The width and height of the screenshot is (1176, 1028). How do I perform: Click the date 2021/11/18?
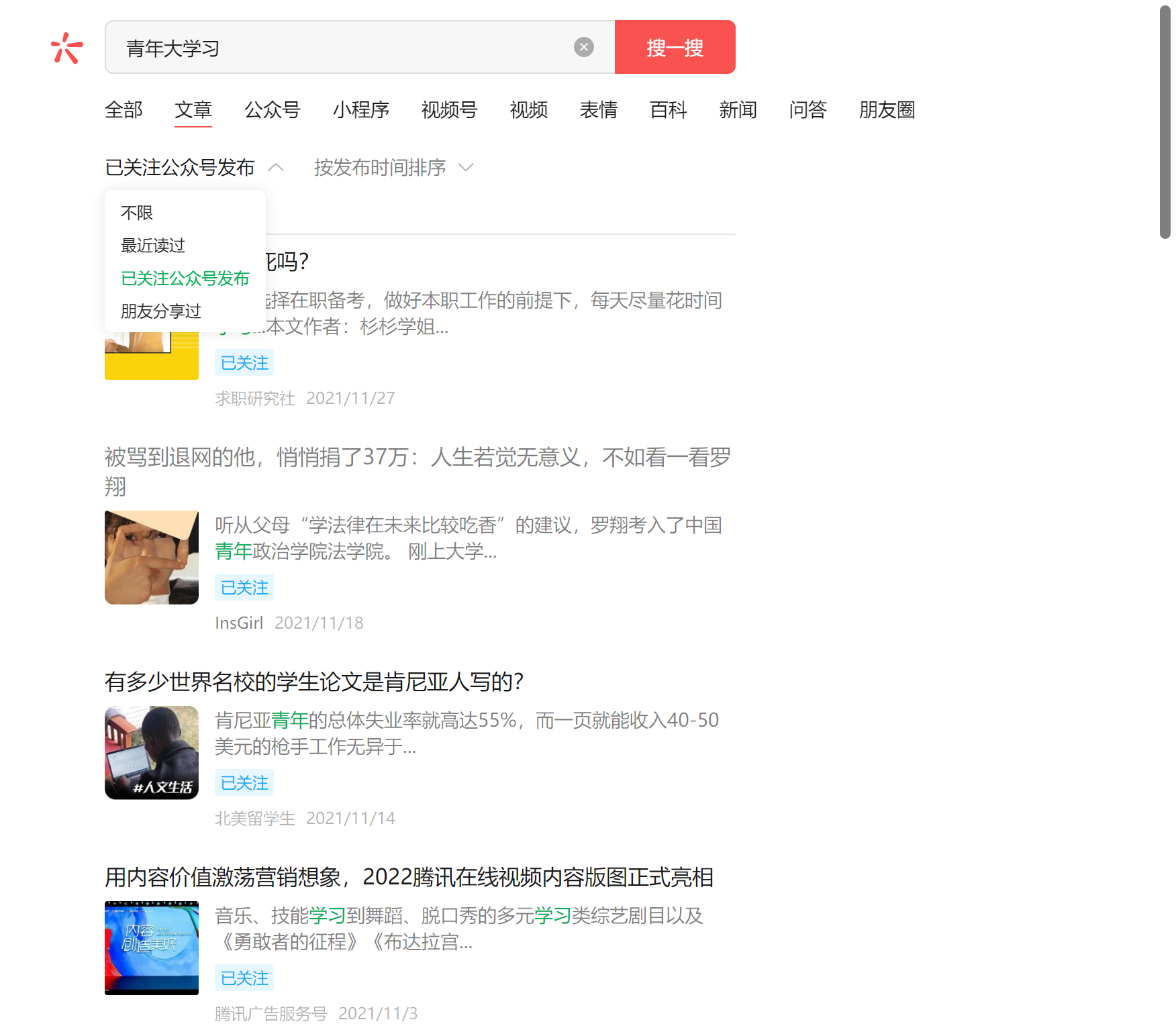pyautogui.click(x=319, y=623)
